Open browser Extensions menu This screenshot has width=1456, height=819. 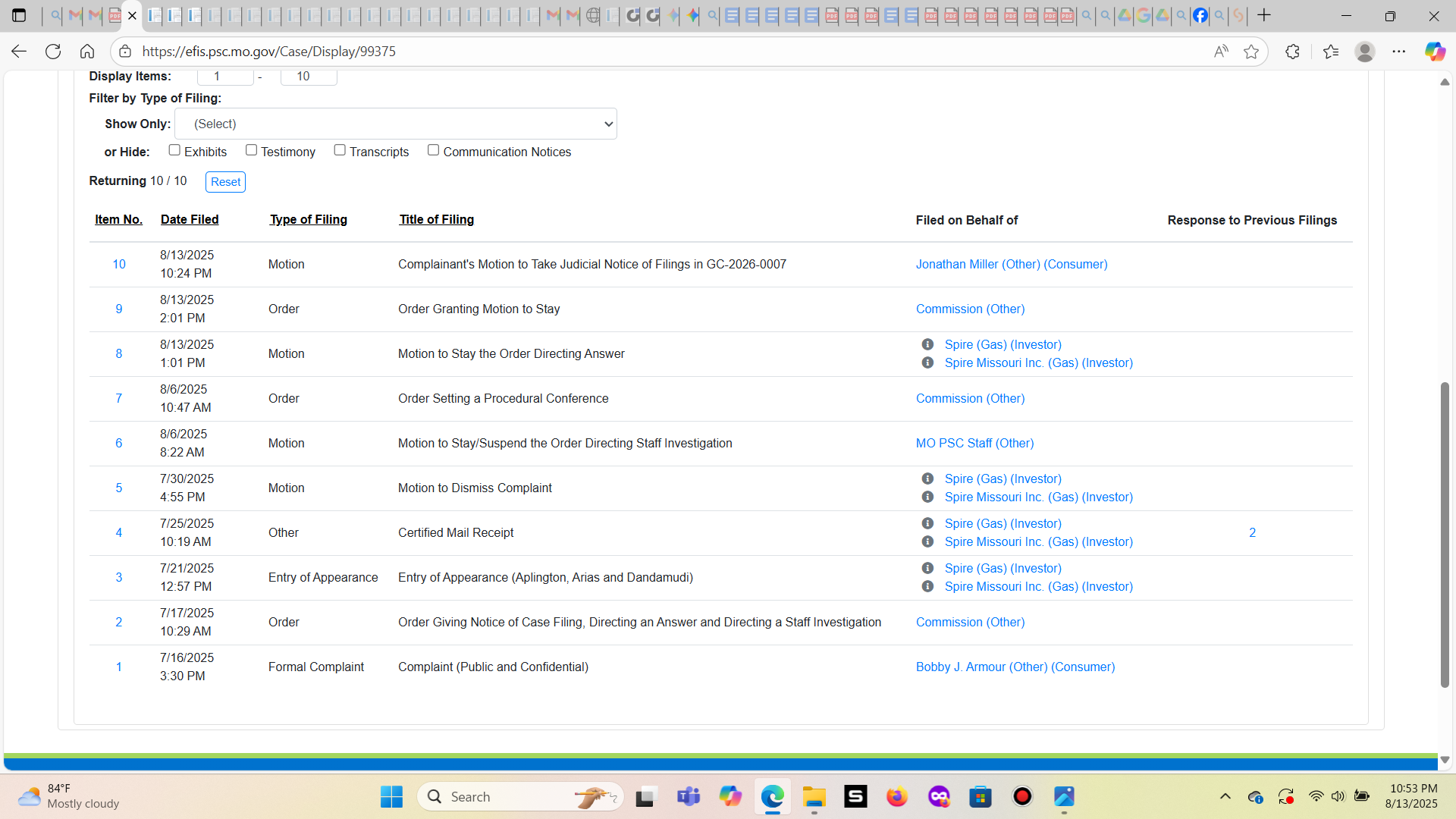point(1293,52)
